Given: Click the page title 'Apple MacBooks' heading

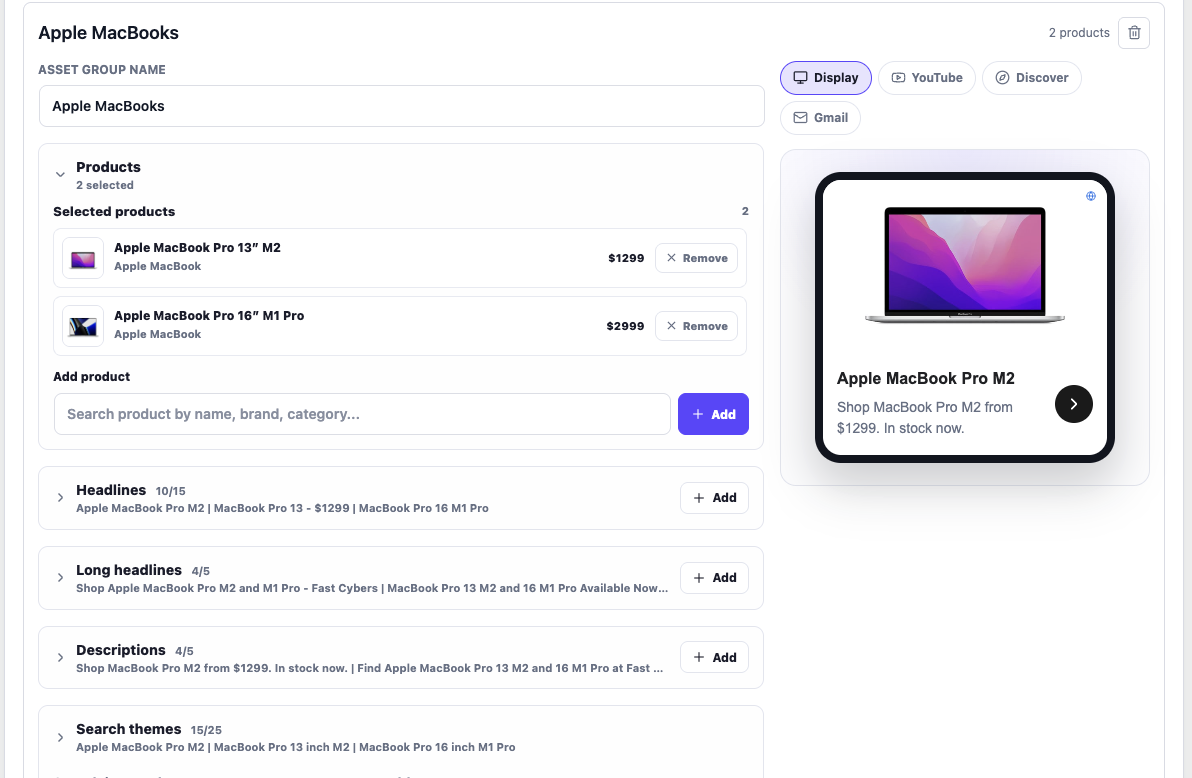Looking at the screenshot, I should pos(109,33).
